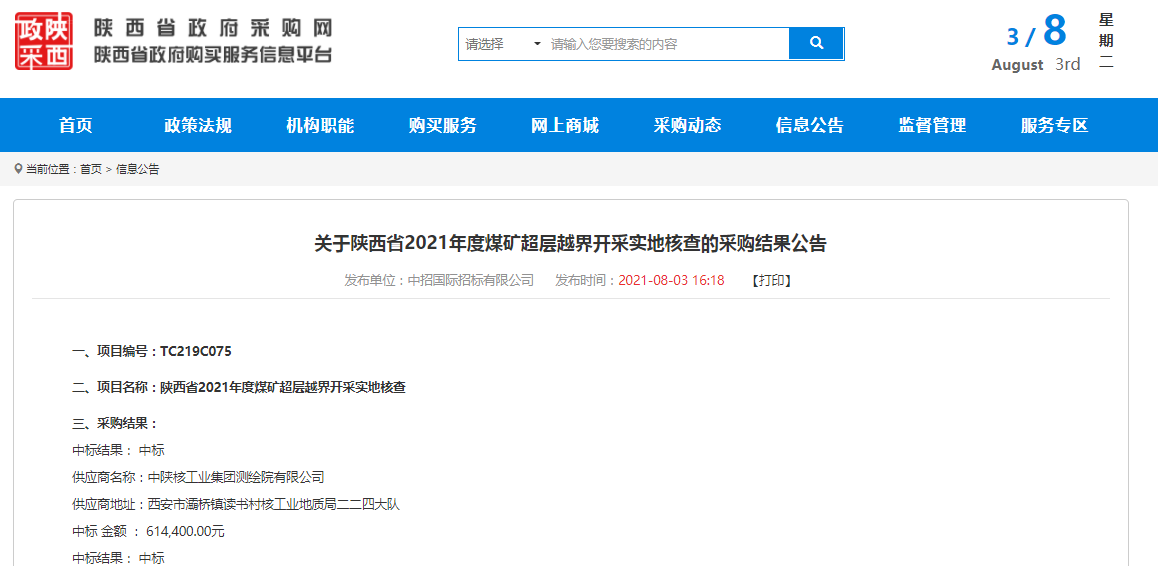
Task: Go to 首页 in the navigation bar
Action: pyautogui.click(x=76, y=125)
